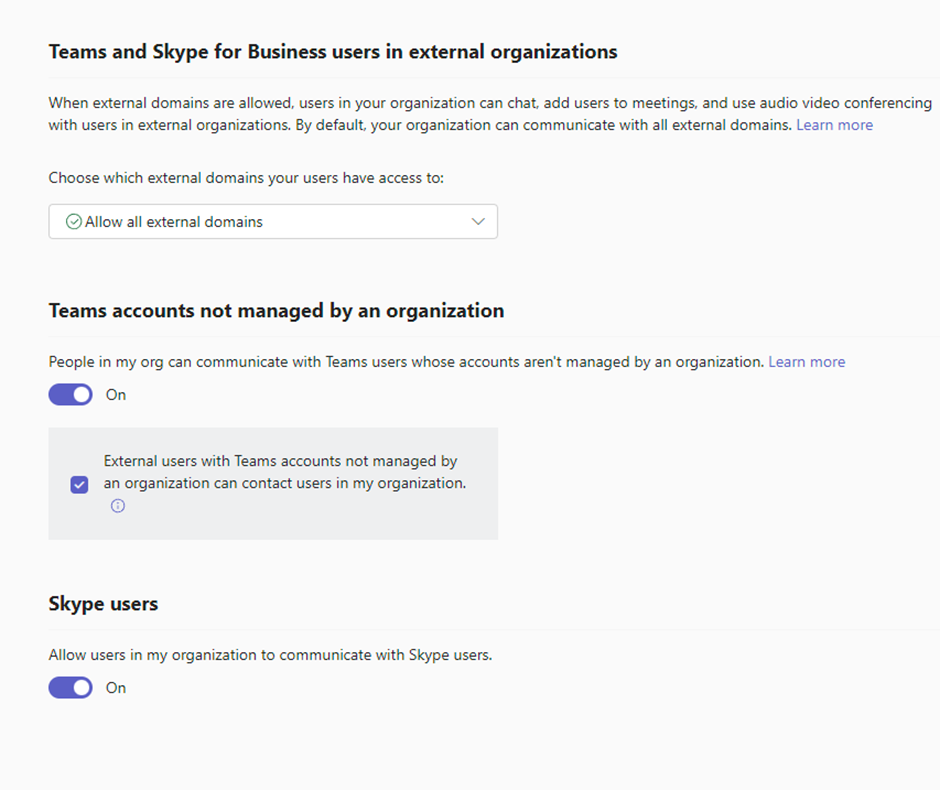The image size is (940, 790).
Task: Click the On label beside the Skype toggle
Action: click(x=116, y=688)
